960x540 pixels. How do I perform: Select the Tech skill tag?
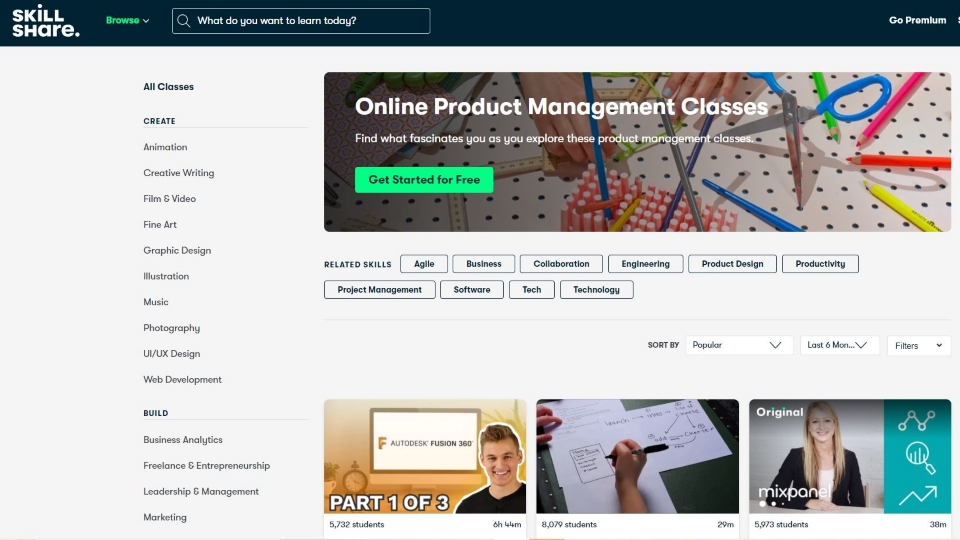(x=531, y=290)
